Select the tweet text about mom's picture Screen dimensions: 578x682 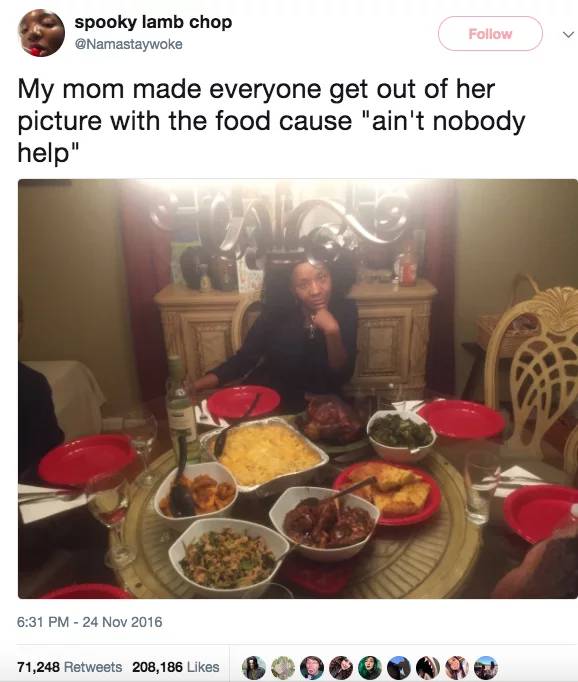coord(271,121)
